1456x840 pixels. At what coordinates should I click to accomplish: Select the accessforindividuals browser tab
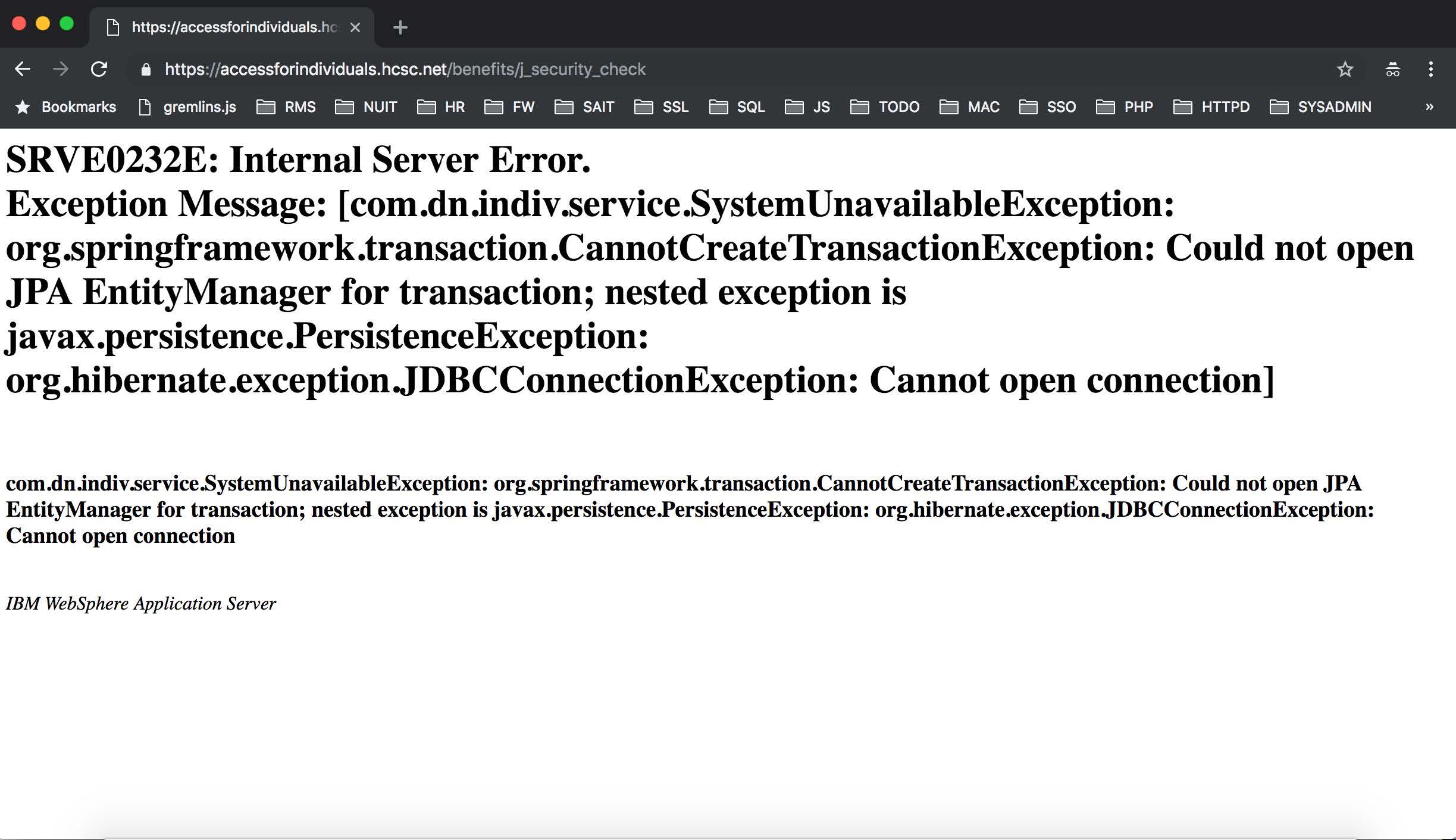click(226, 27)
